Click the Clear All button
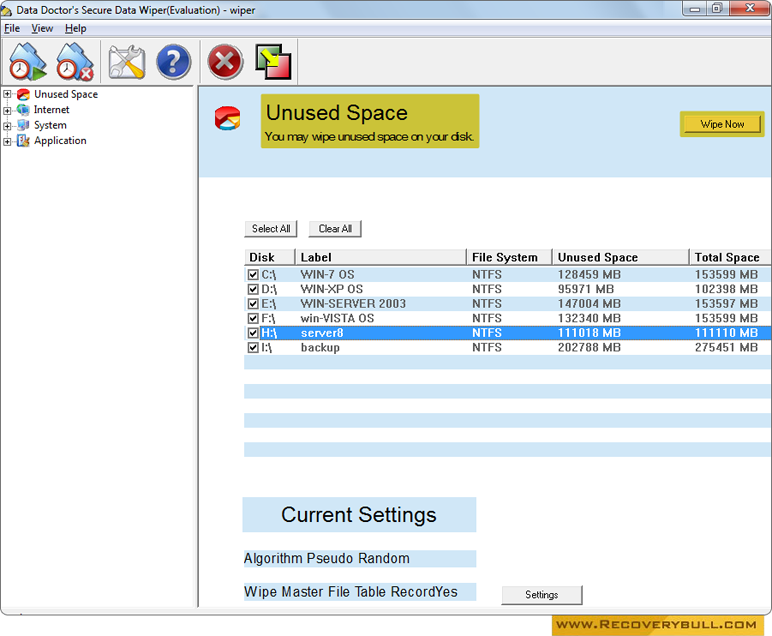Viewport: 772px width, 636px height. tap(335, 229)
